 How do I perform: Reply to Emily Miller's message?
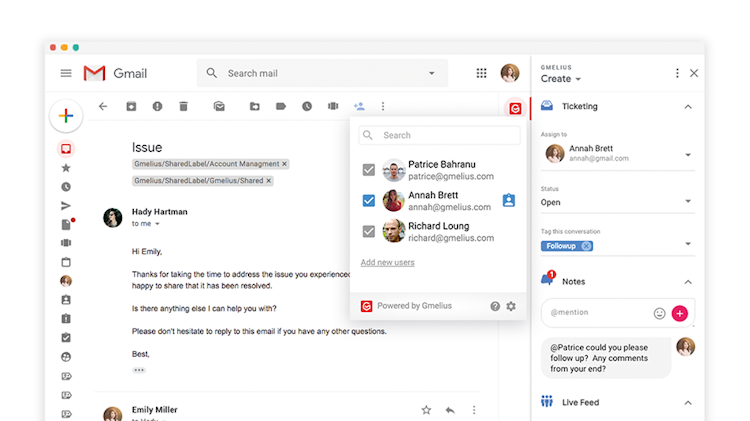coord(450,410)
